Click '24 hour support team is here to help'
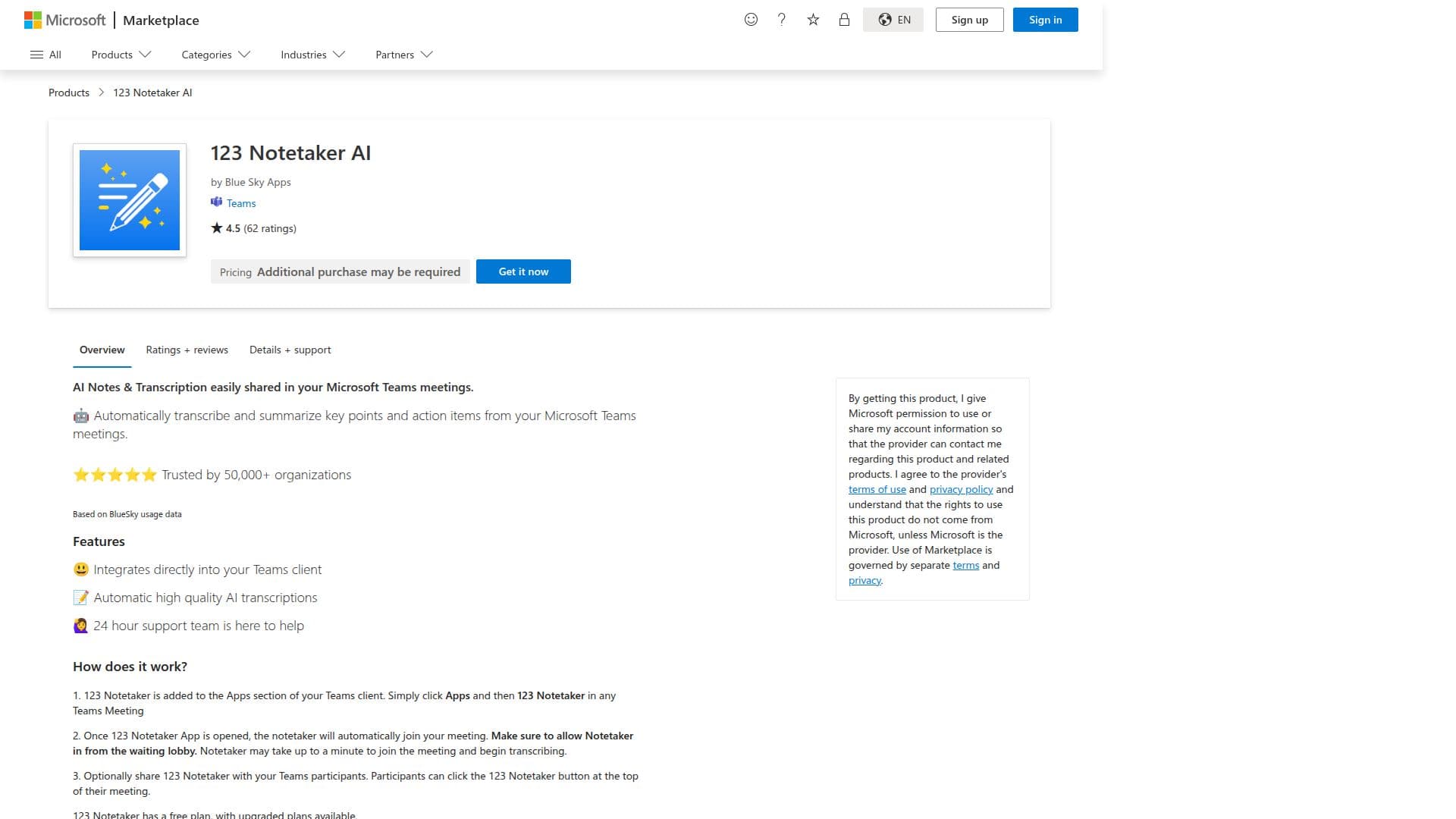 point(199,626)
